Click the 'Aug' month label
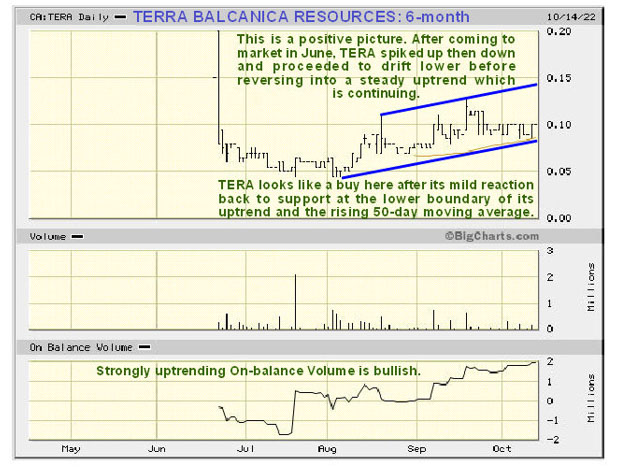Image resolution: width=618 pixels, height=474 pixels. pos(327,449)
